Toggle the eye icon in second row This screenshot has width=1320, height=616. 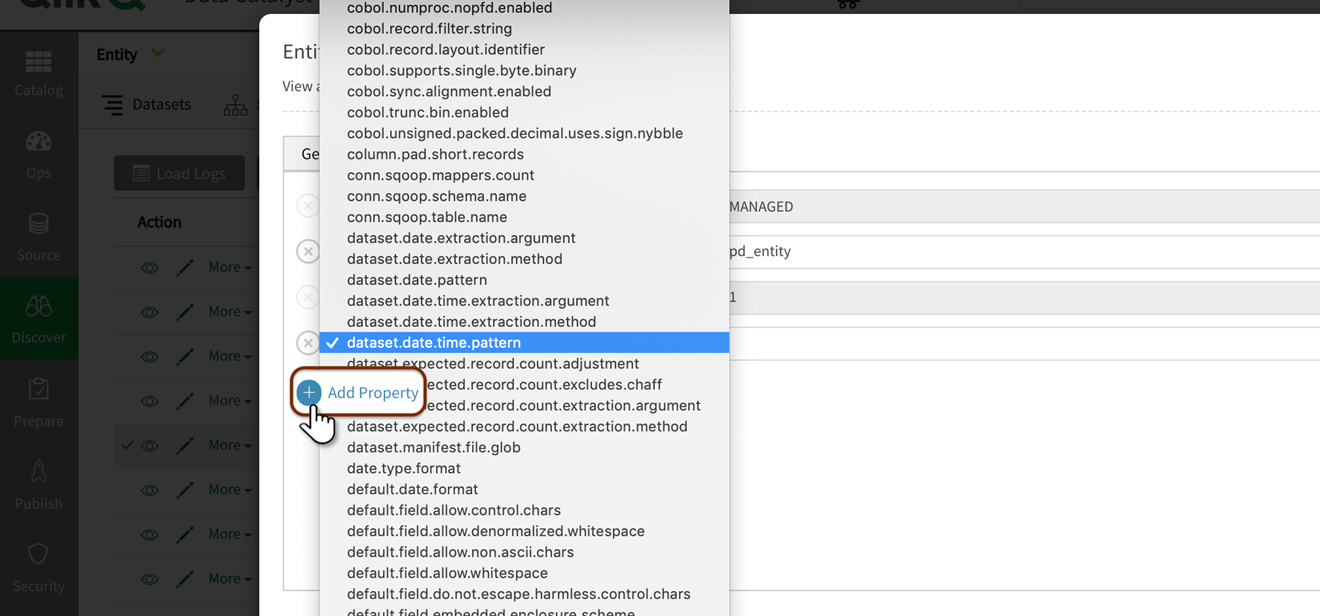150,312
